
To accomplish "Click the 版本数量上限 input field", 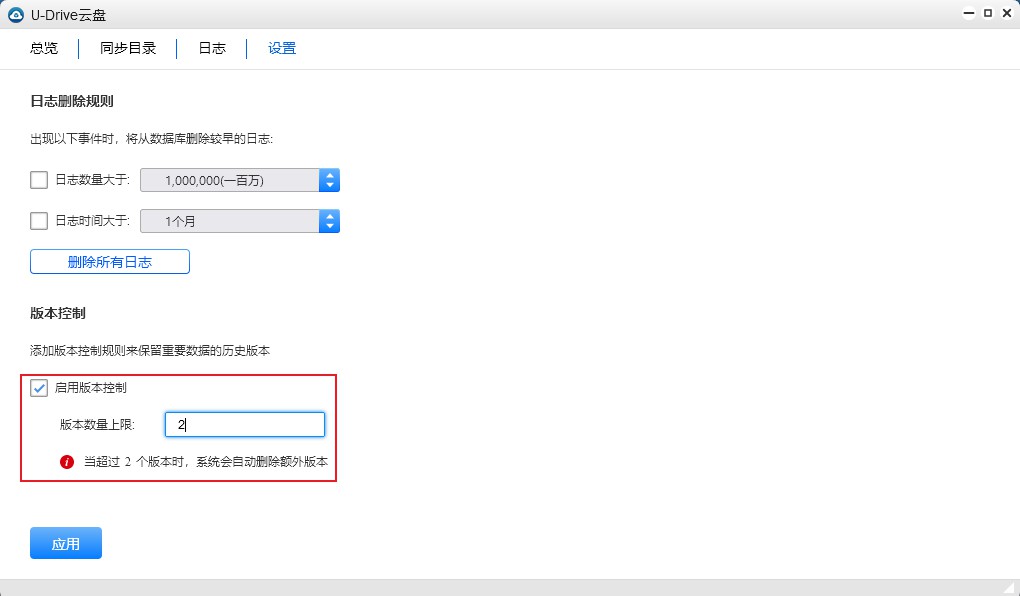I will click(244, 424).
